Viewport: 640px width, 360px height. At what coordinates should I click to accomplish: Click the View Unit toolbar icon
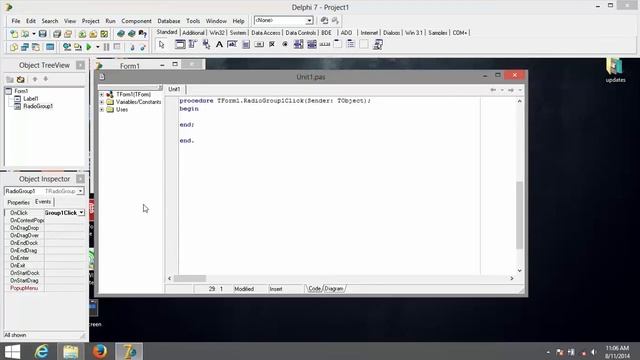point(14,47)
